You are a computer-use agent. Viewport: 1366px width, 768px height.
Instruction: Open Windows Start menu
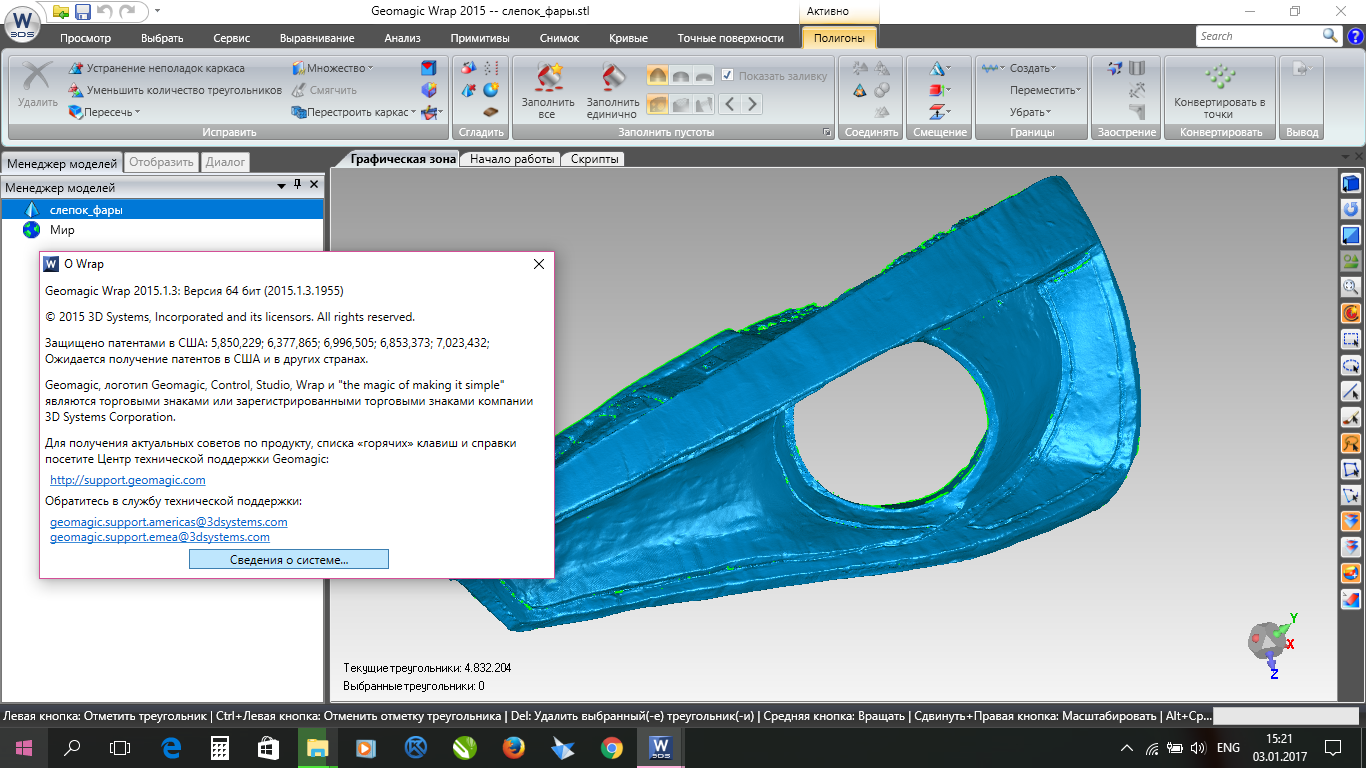pyautogui.click(x=23, y=747)
